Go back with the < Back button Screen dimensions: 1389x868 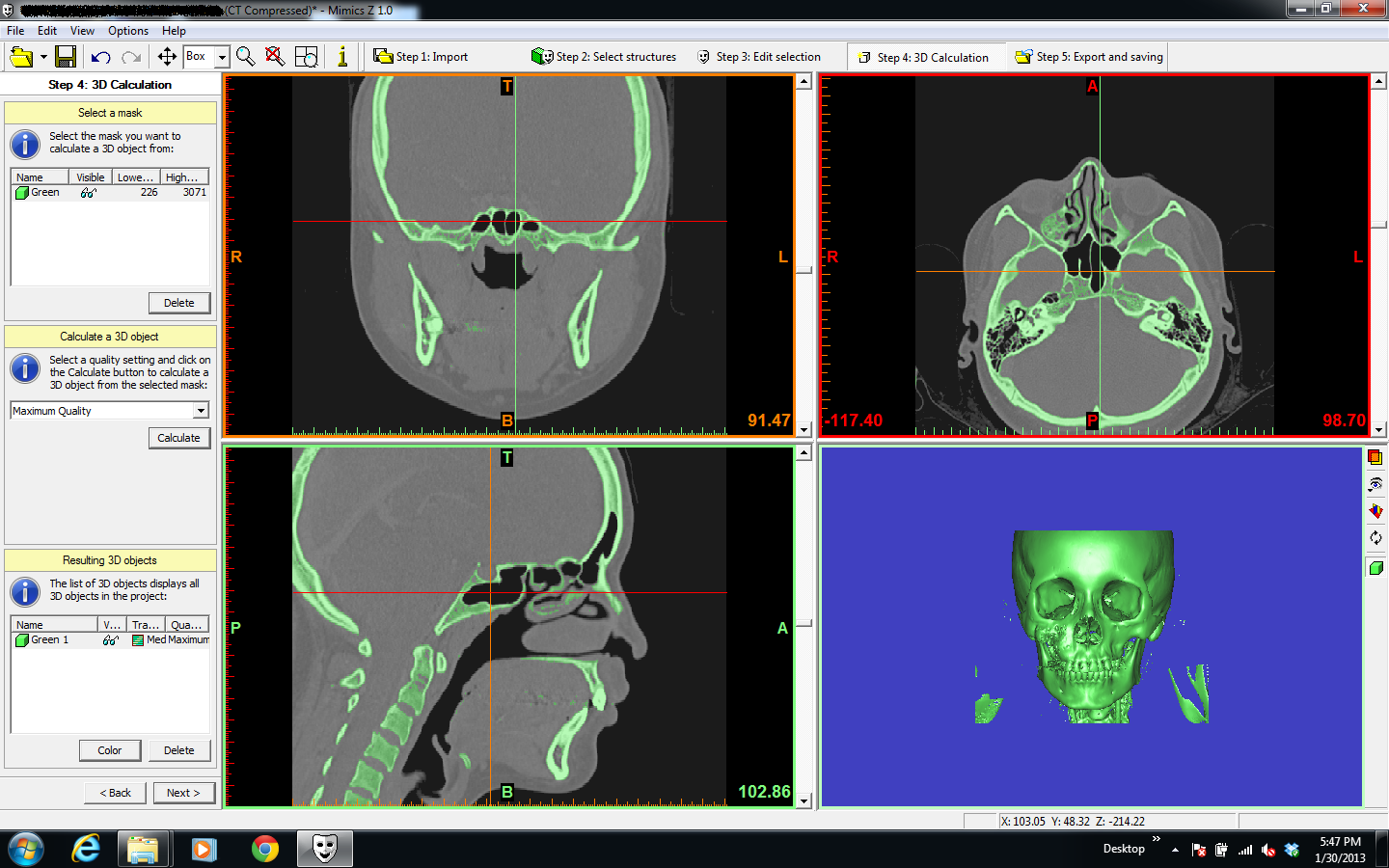(x=116, y=793)
